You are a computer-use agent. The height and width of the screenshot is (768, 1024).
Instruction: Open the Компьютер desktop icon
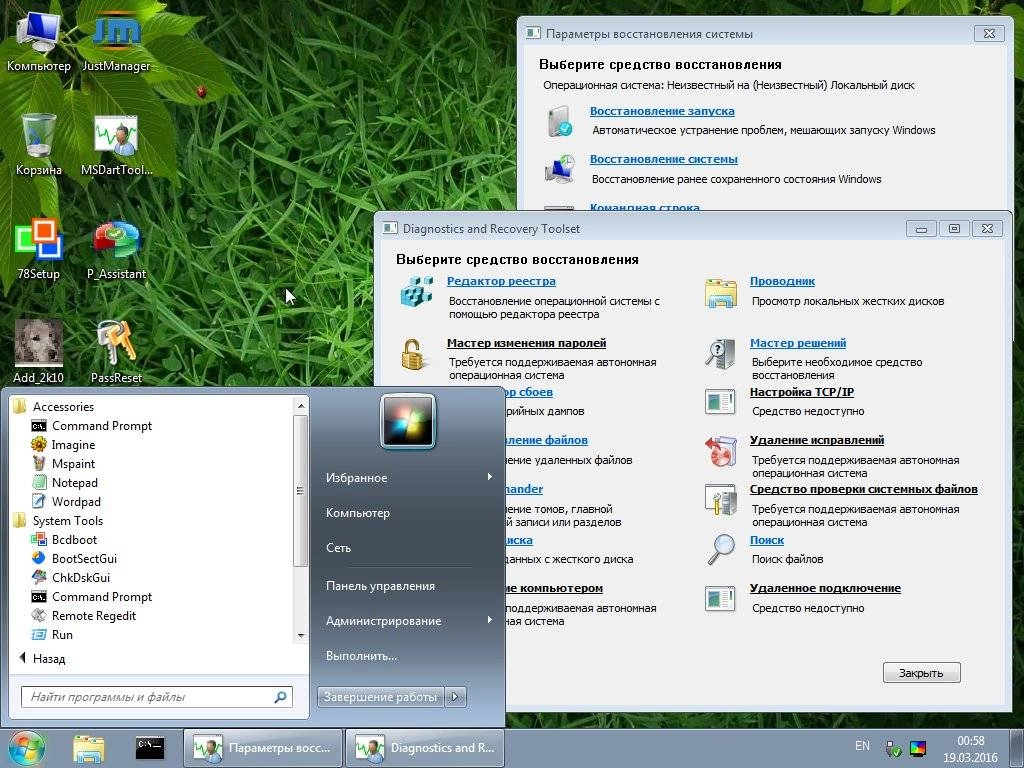pyautogui.click(x=38, y=40)
